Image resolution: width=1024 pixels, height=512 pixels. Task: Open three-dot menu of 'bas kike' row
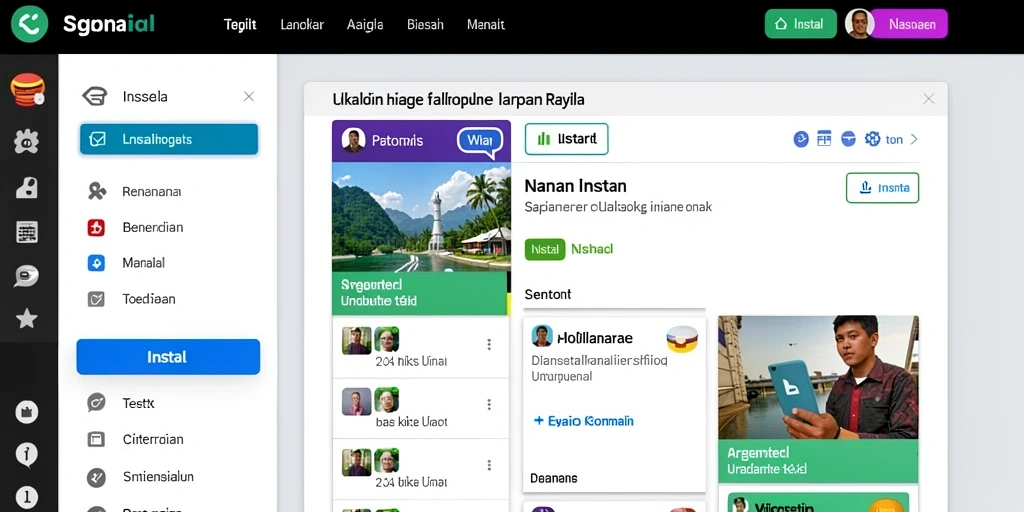tap(488, 405)
